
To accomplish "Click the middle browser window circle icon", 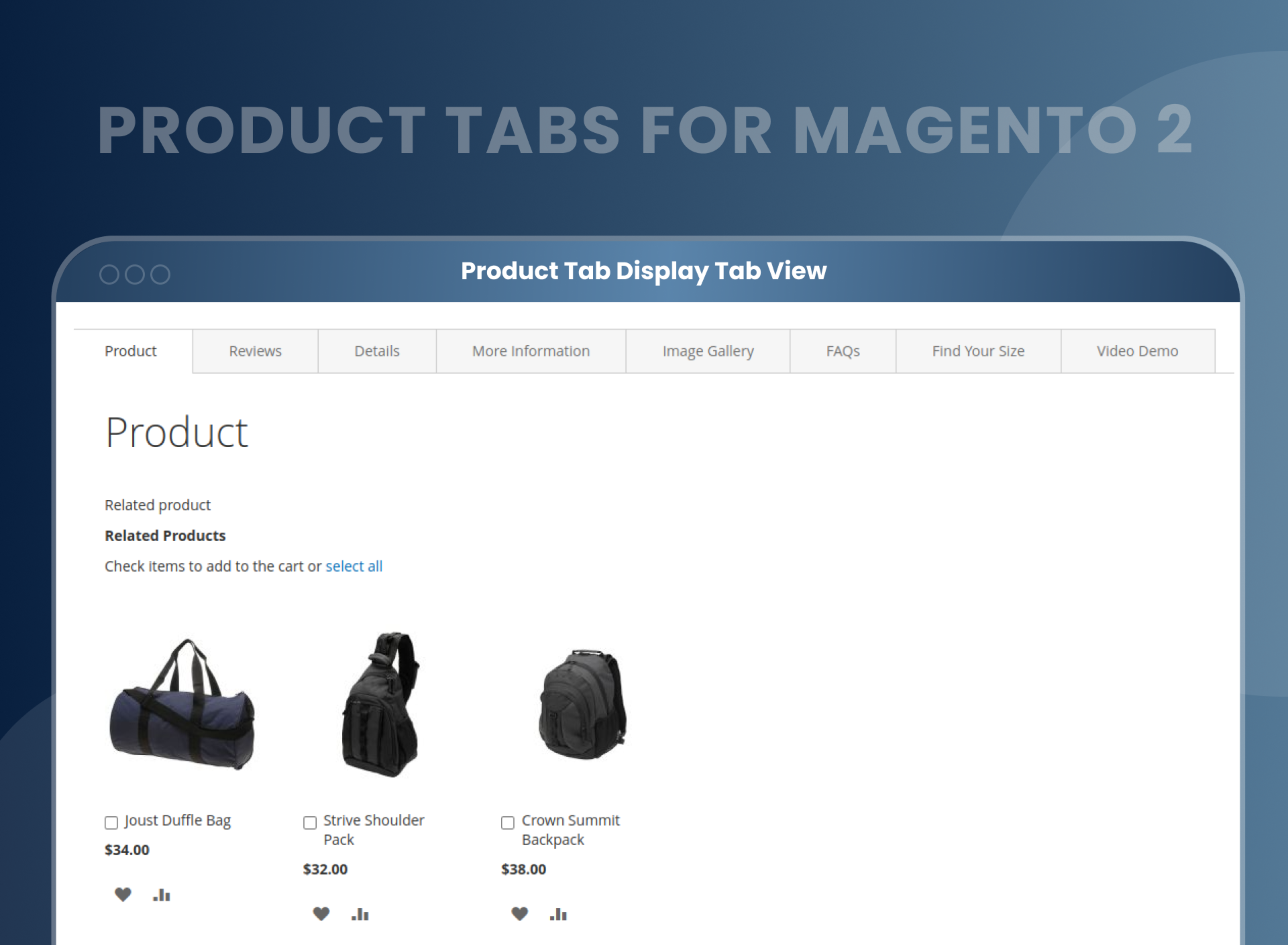I will 135,275.
